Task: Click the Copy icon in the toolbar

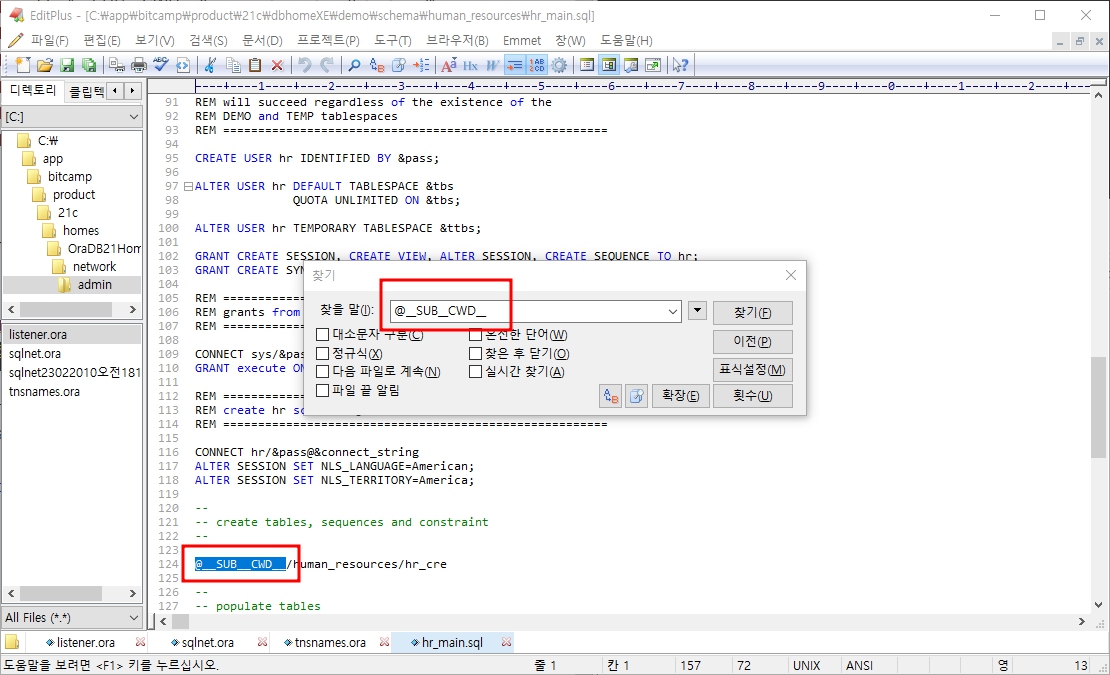Action: click(x=233, y=65)
